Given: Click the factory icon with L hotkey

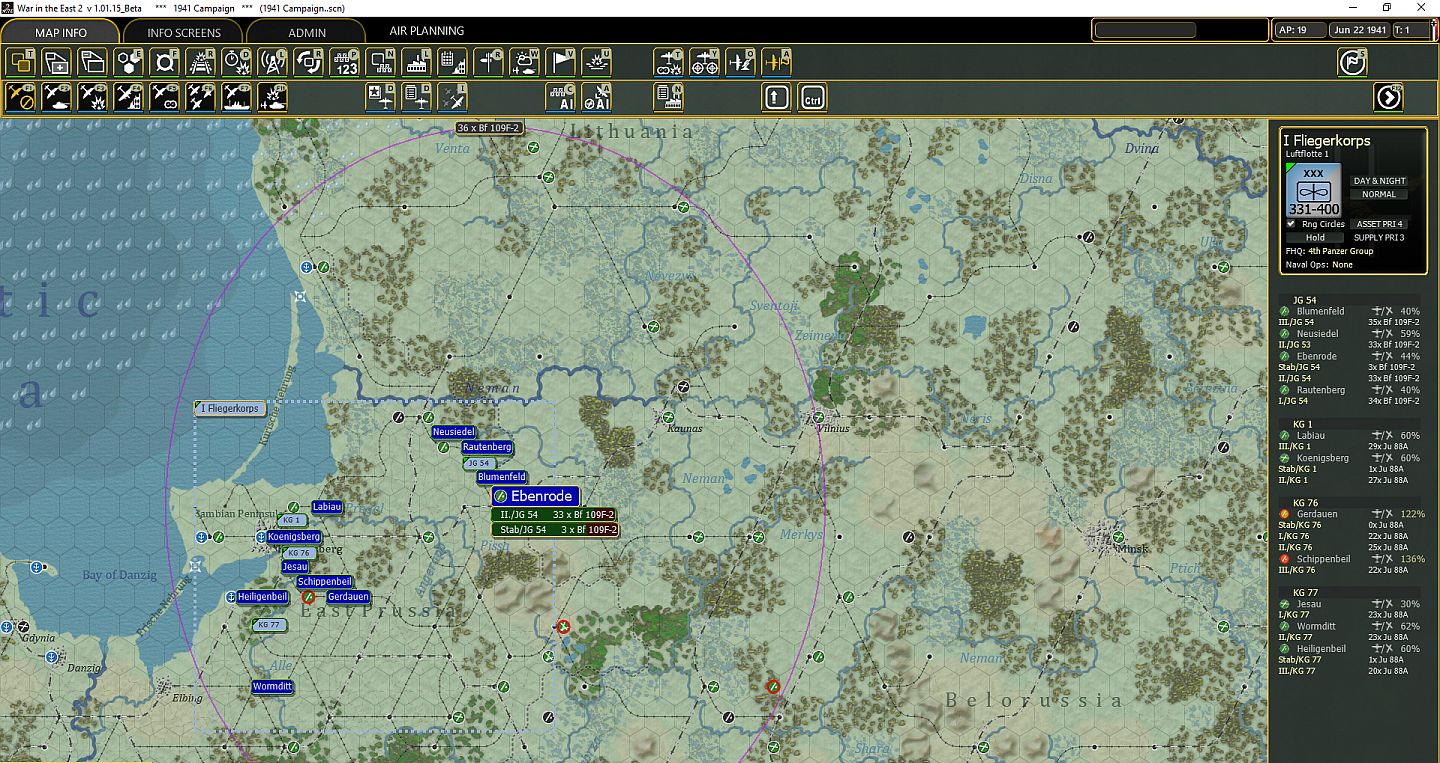Looking at the screenshot, I should point(417,62).
